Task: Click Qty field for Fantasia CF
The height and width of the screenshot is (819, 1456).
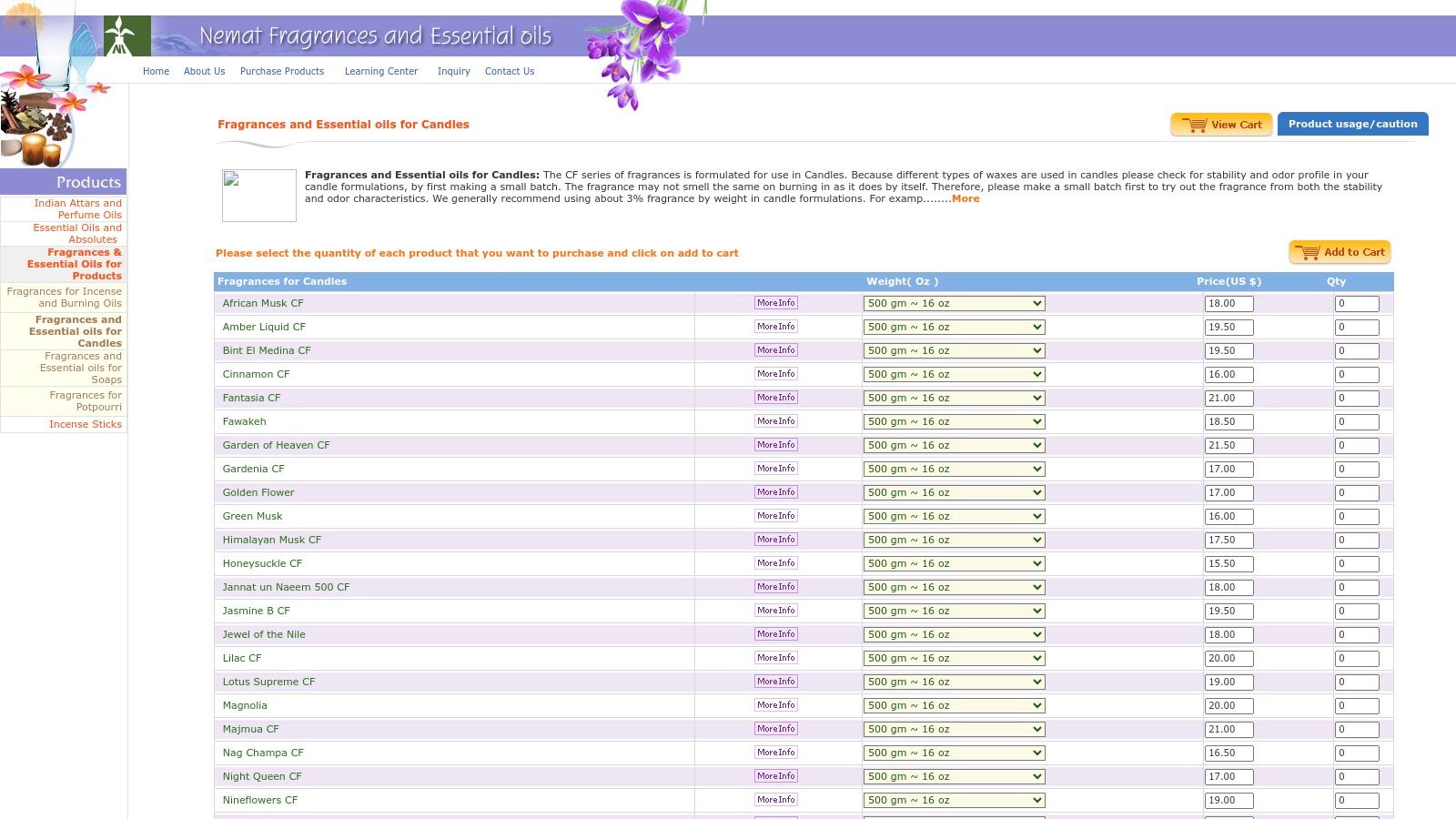Action: 1357,399
